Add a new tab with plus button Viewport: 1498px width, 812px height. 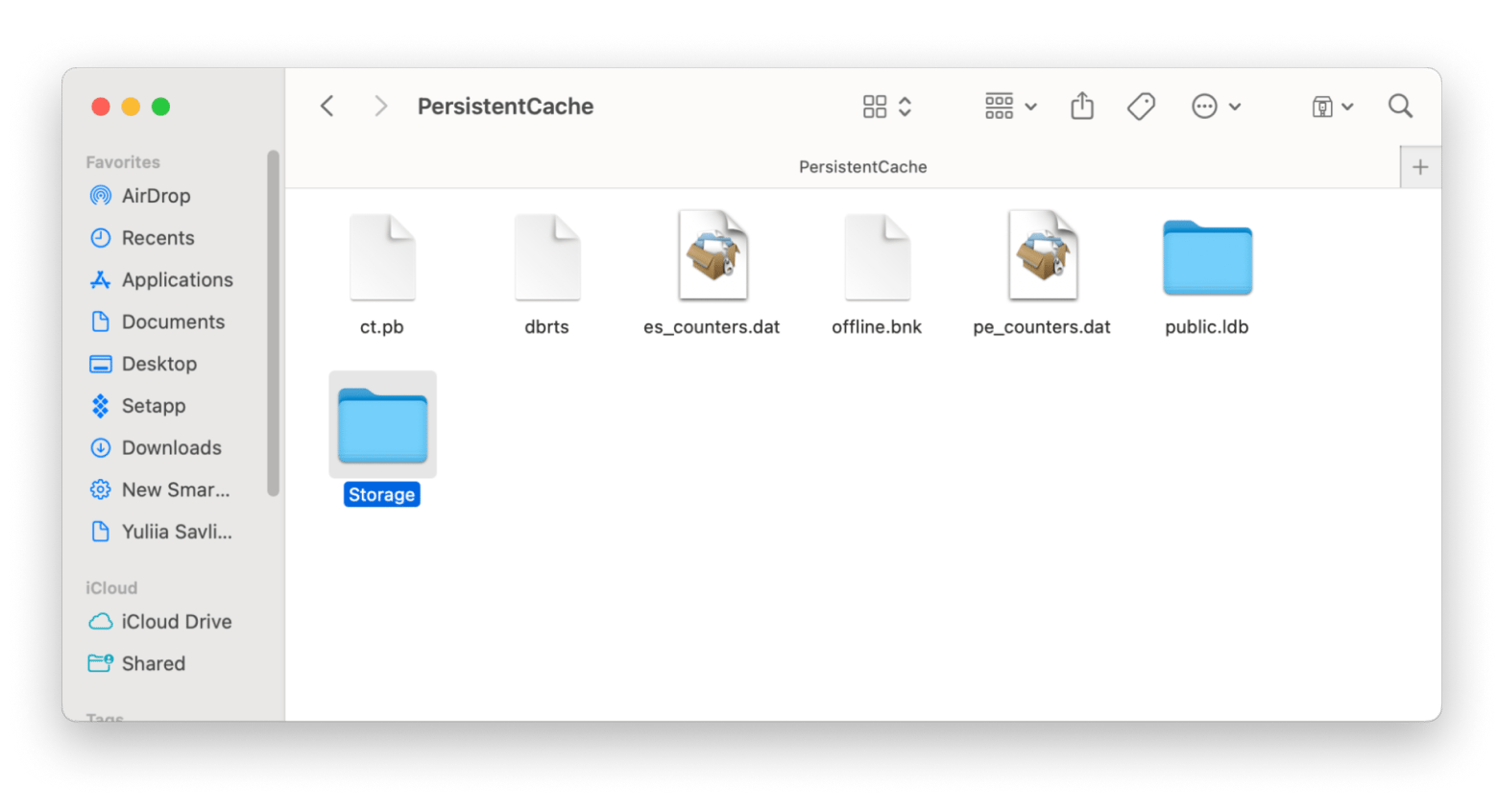pyautogui.click(x=1420, y=167)
